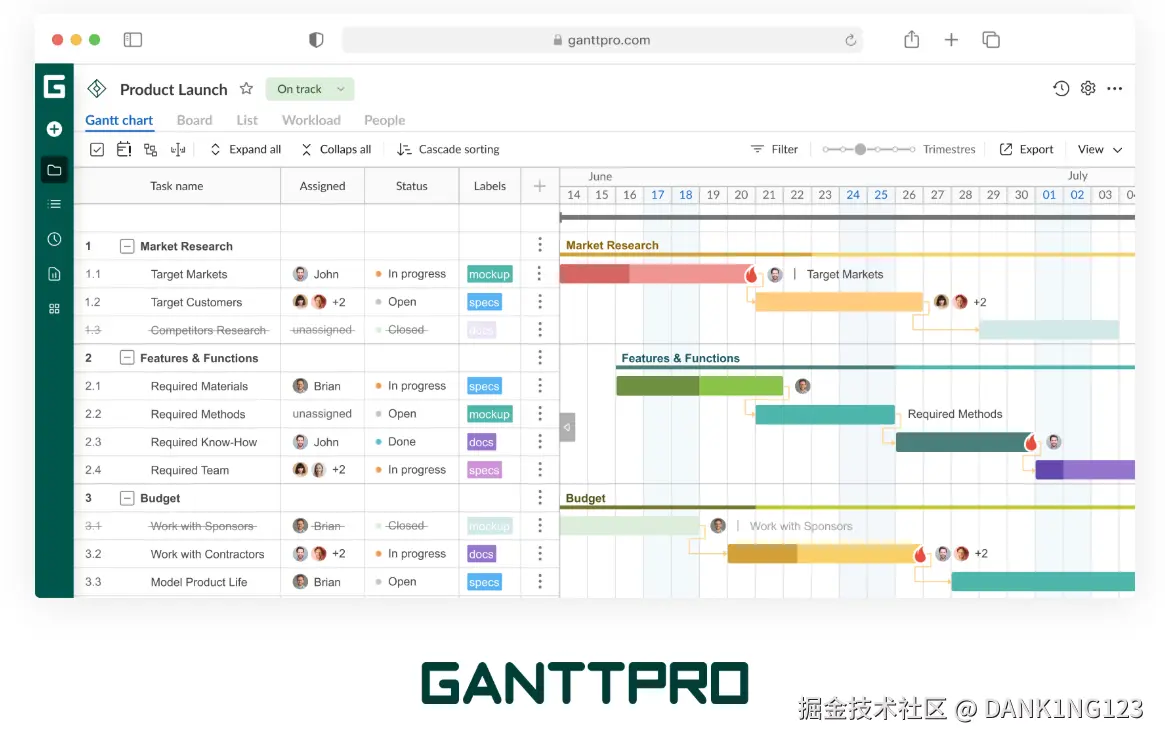Click the grid collapse arrow handle
Viewport: 1165px width, 744px height.
pos(567,427)
